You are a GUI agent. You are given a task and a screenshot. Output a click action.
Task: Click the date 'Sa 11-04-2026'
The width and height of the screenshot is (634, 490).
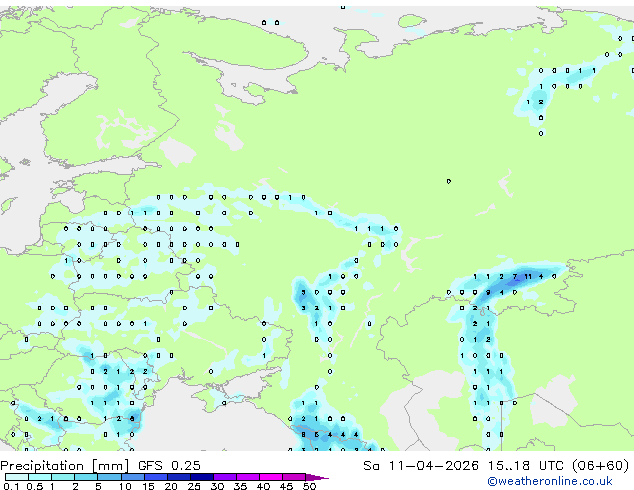point(421,466)
